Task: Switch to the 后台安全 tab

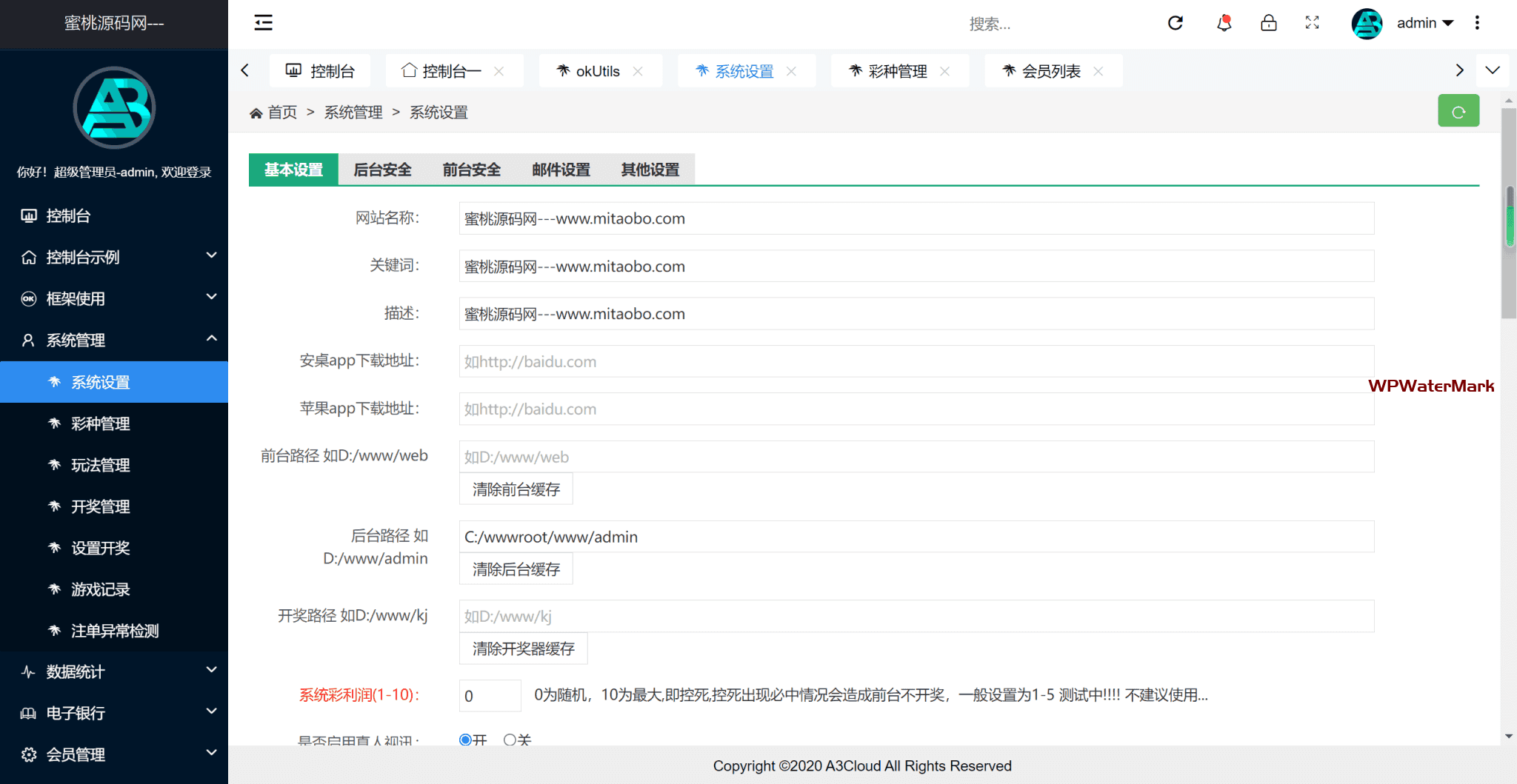Action: point(382,170)
